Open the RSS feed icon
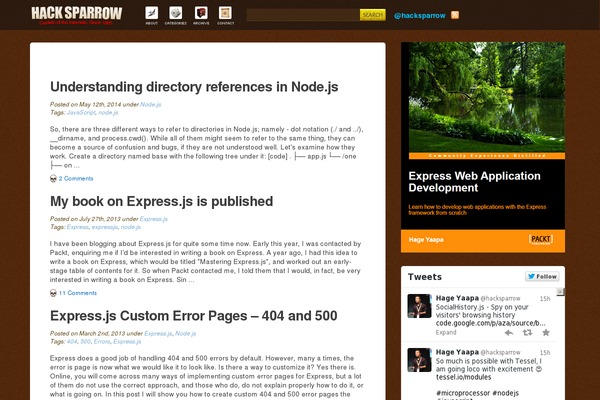 pos(455,15)
